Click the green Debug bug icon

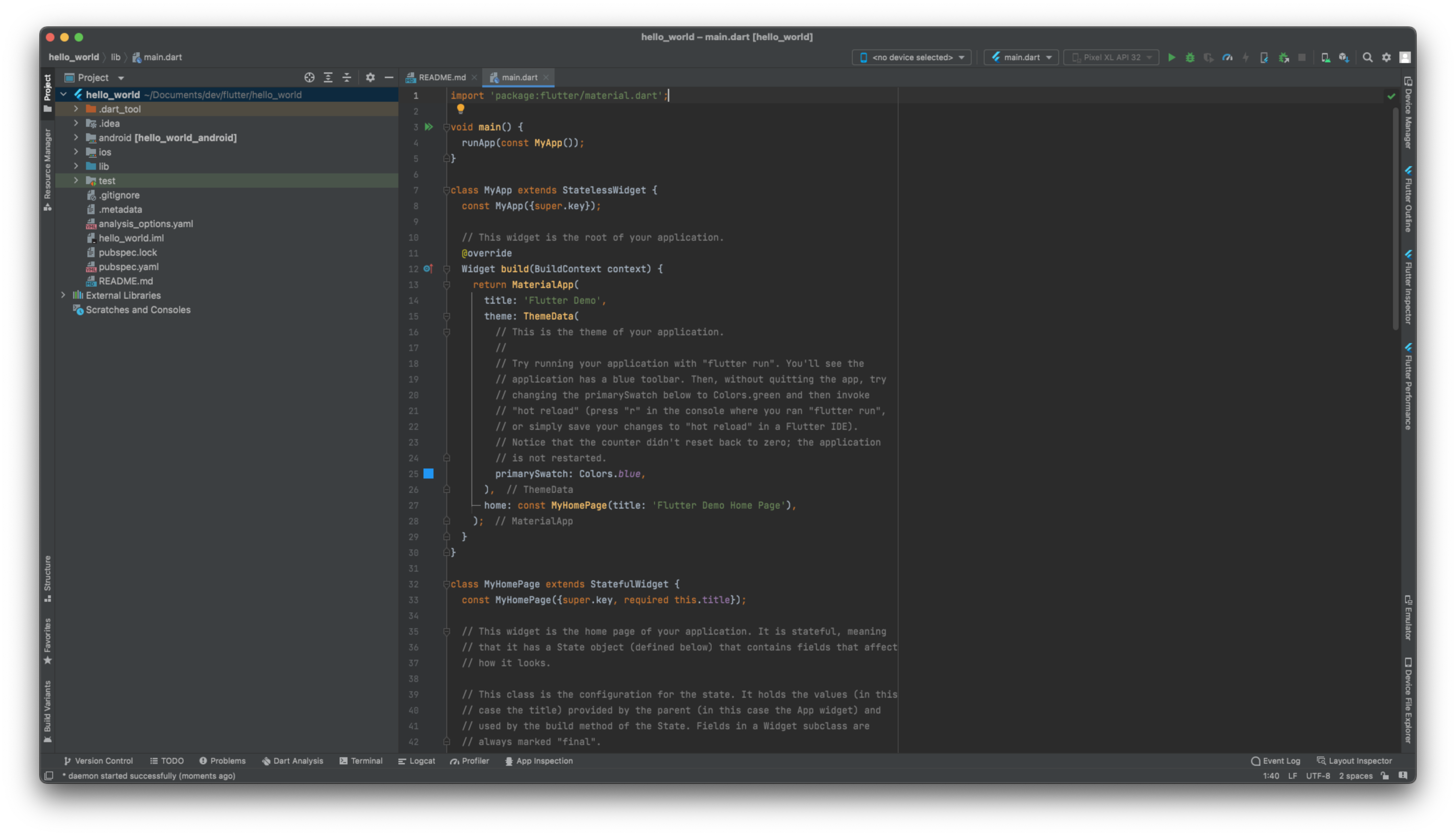[1189, 57]
